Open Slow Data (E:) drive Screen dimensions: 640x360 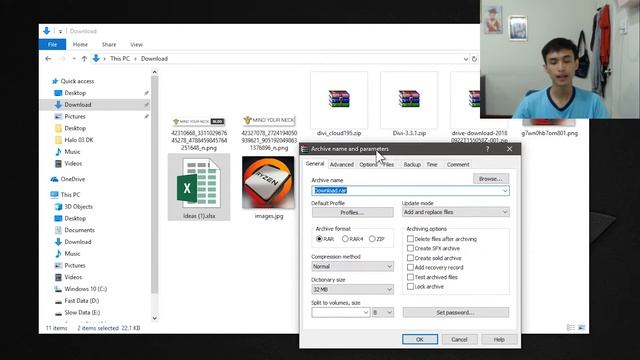point(82,313)
